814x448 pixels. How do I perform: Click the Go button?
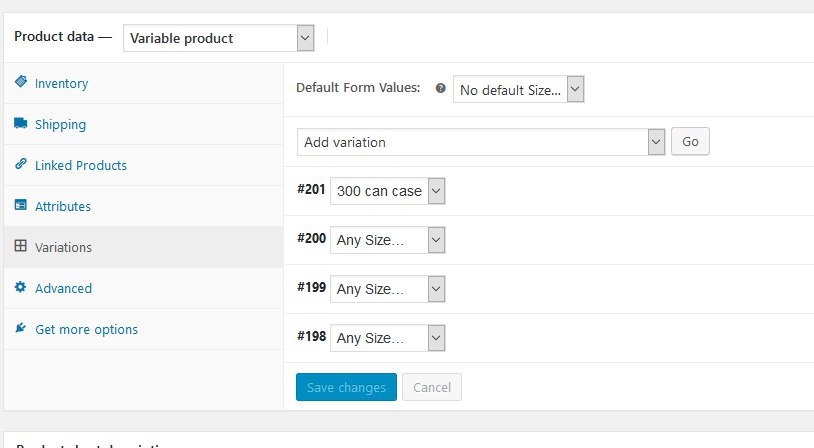click(690, 141)
